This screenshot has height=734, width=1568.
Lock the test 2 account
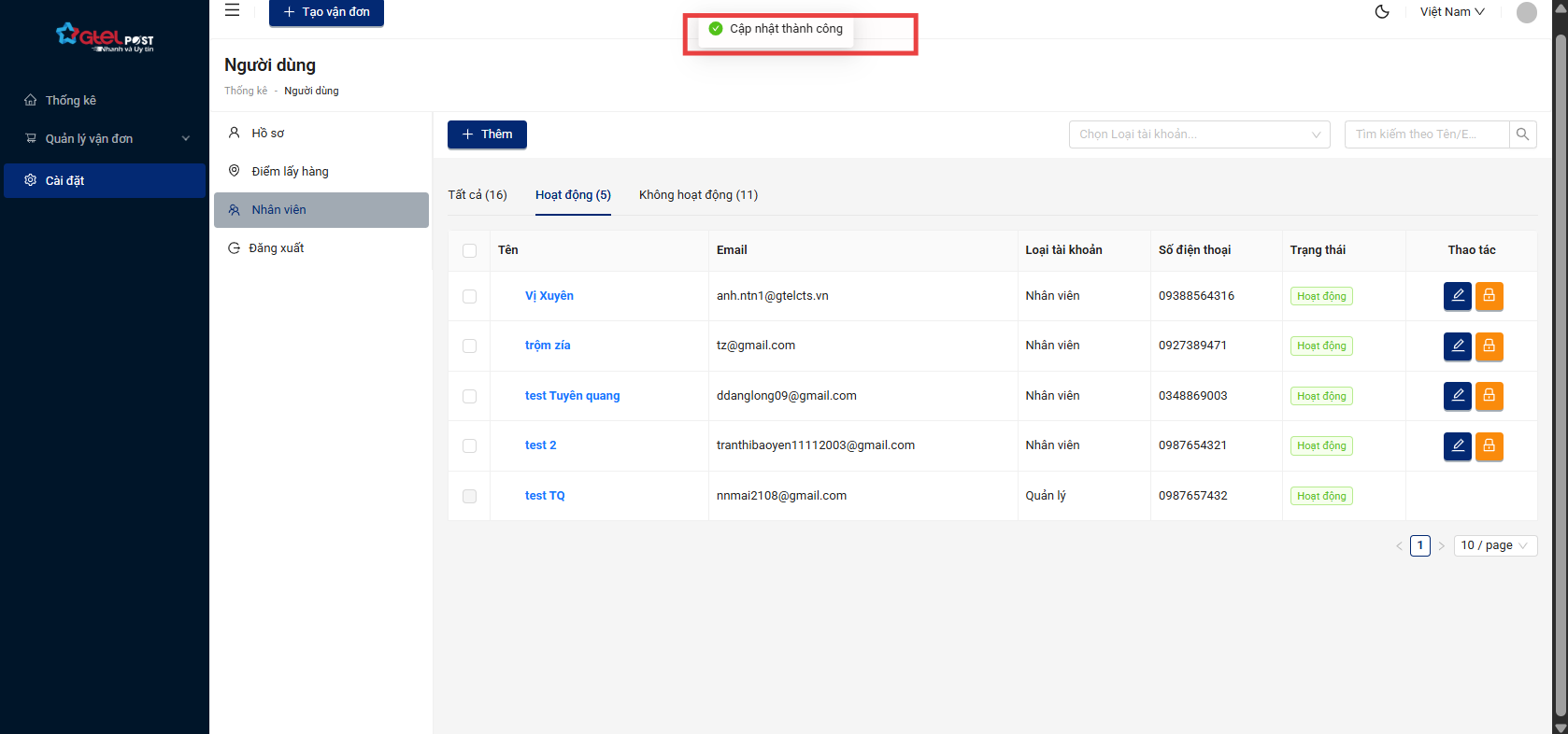tap(1489, 445)
